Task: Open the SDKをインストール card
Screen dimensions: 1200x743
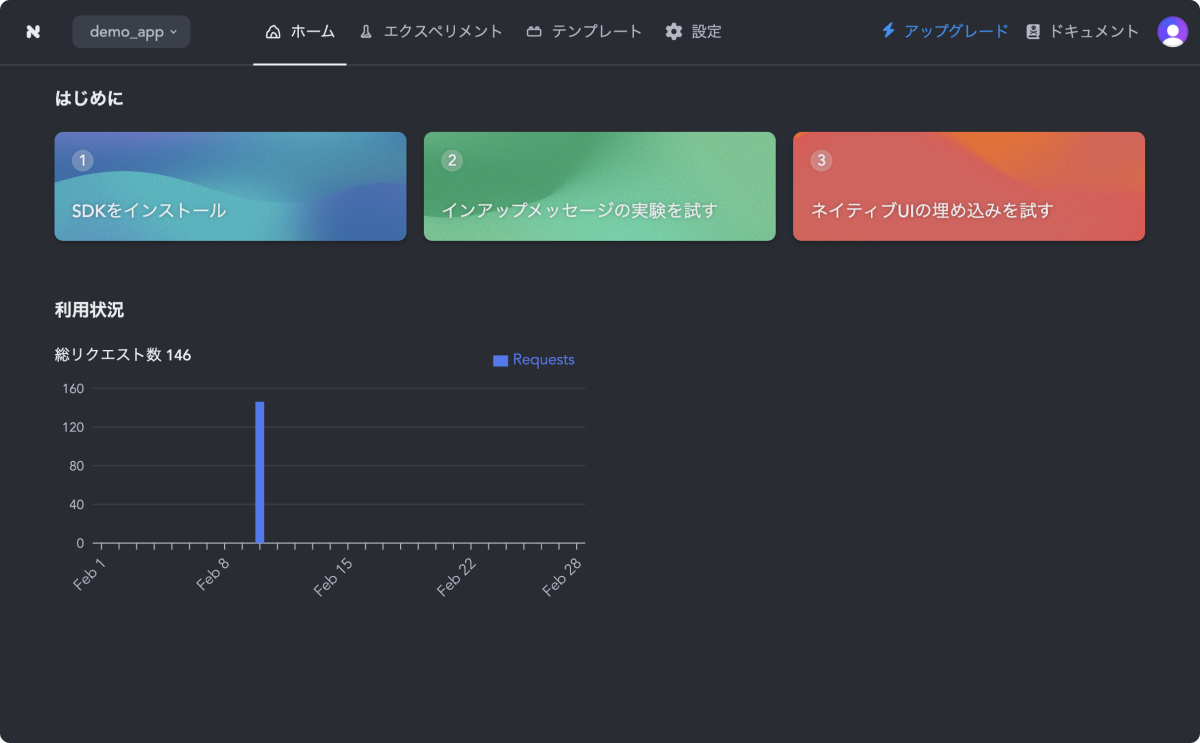Action: [x=230, y=187]
